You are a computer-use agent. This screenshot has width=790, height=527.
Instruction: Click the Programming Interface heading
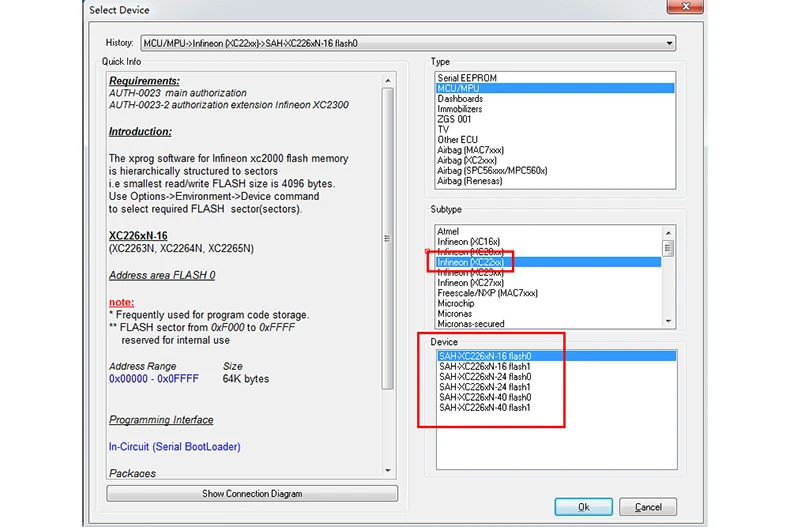(x=161, y=420)
